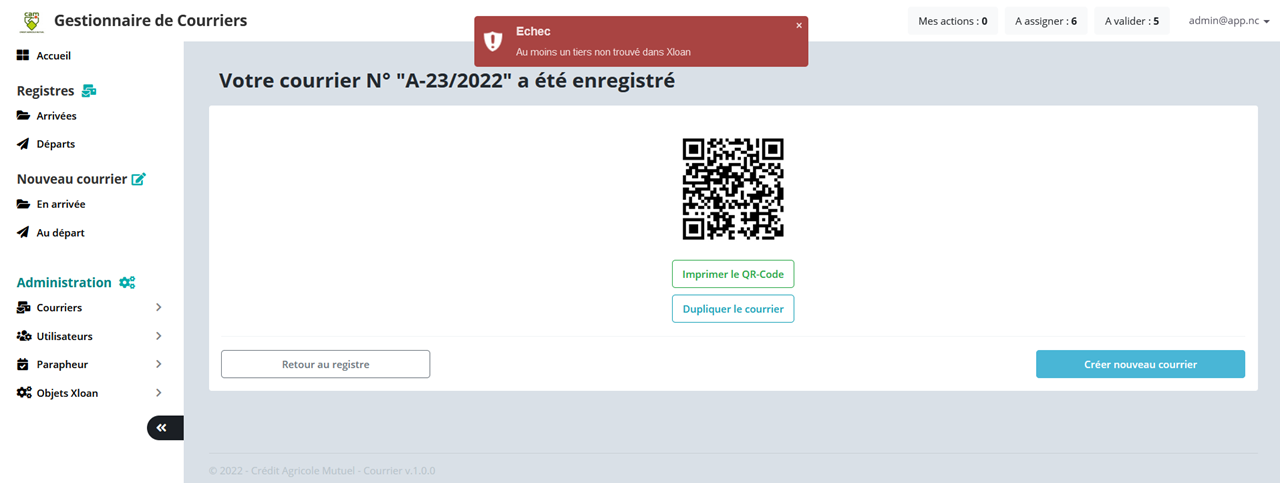The width and height of the screenshot is (1280, 483).
Task: Click the Administration gears icon
Action: tap(127, 283)
